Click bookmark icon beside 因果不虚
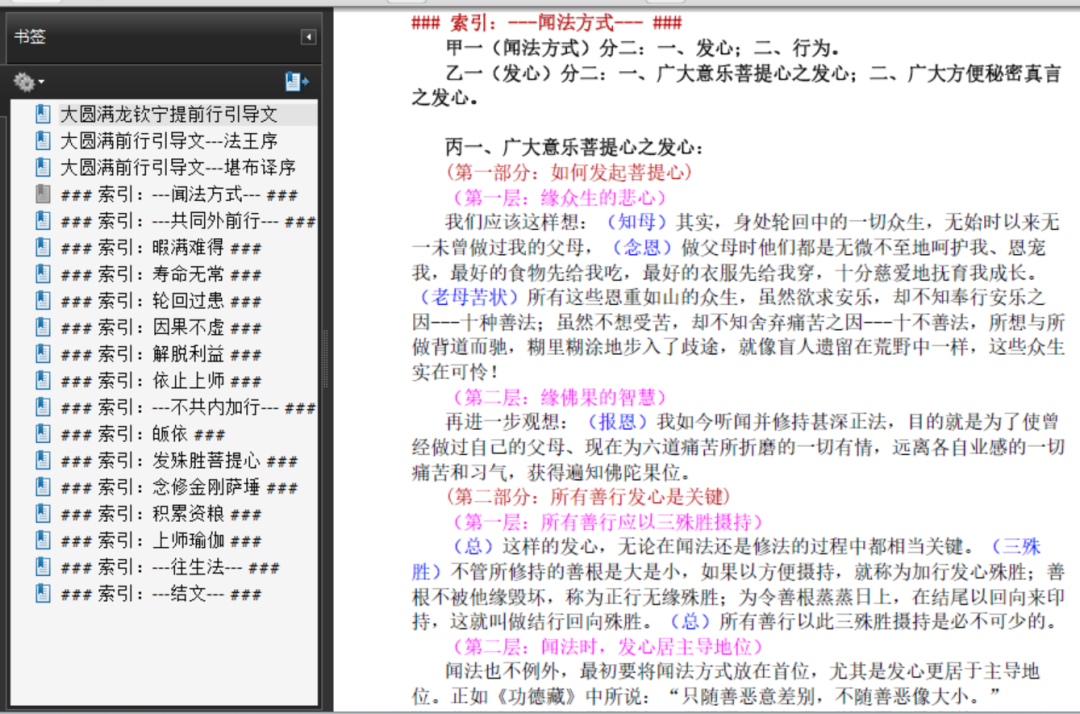 [x=43, y=327]
